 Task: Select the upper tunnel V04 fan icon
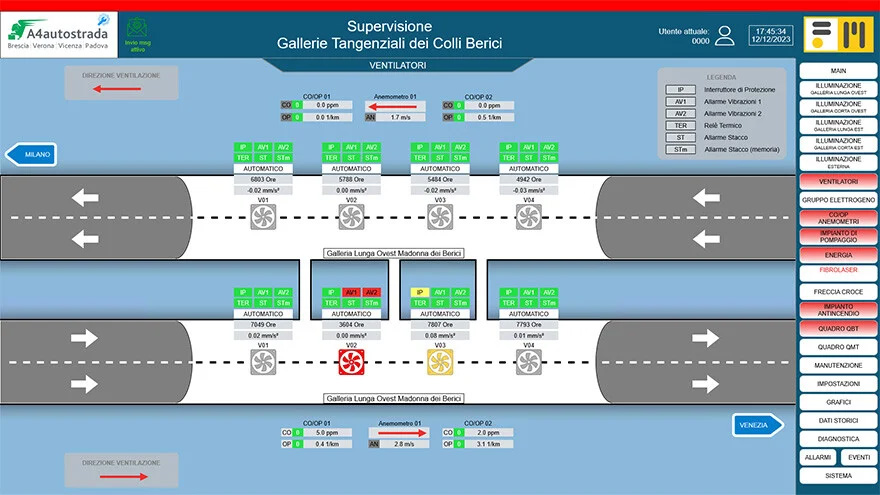pyautogui.click(x=528, y=217)
